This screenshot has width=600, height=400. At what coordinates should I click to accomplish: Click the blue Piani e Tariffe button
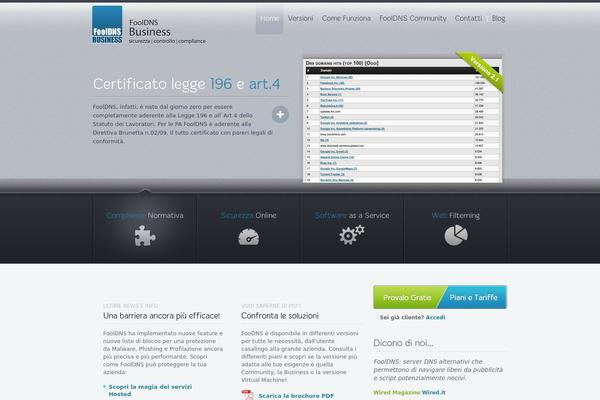tap(474, 297)
